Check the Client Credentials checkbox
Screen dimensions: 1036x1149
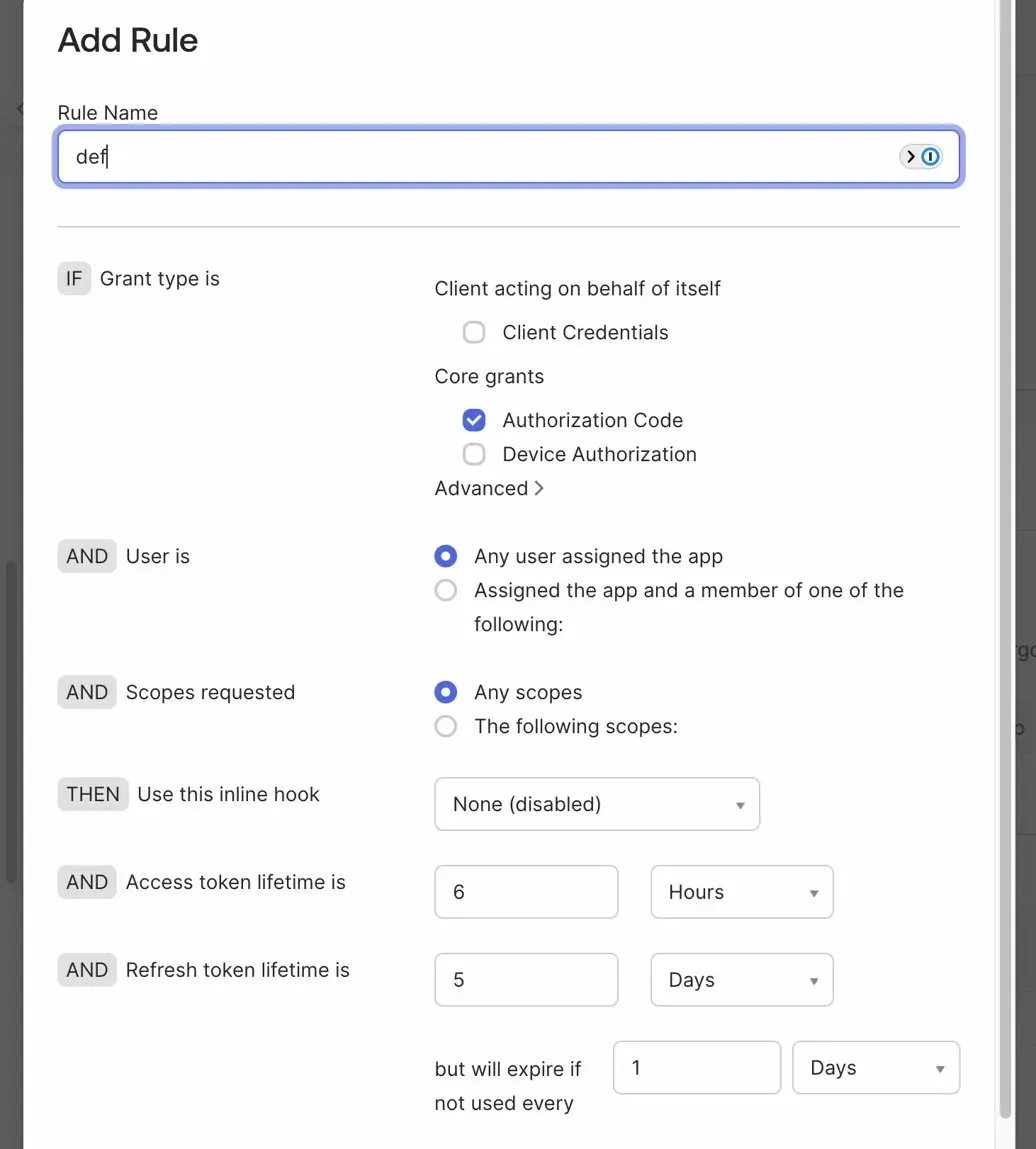click(x=474, y=332)
